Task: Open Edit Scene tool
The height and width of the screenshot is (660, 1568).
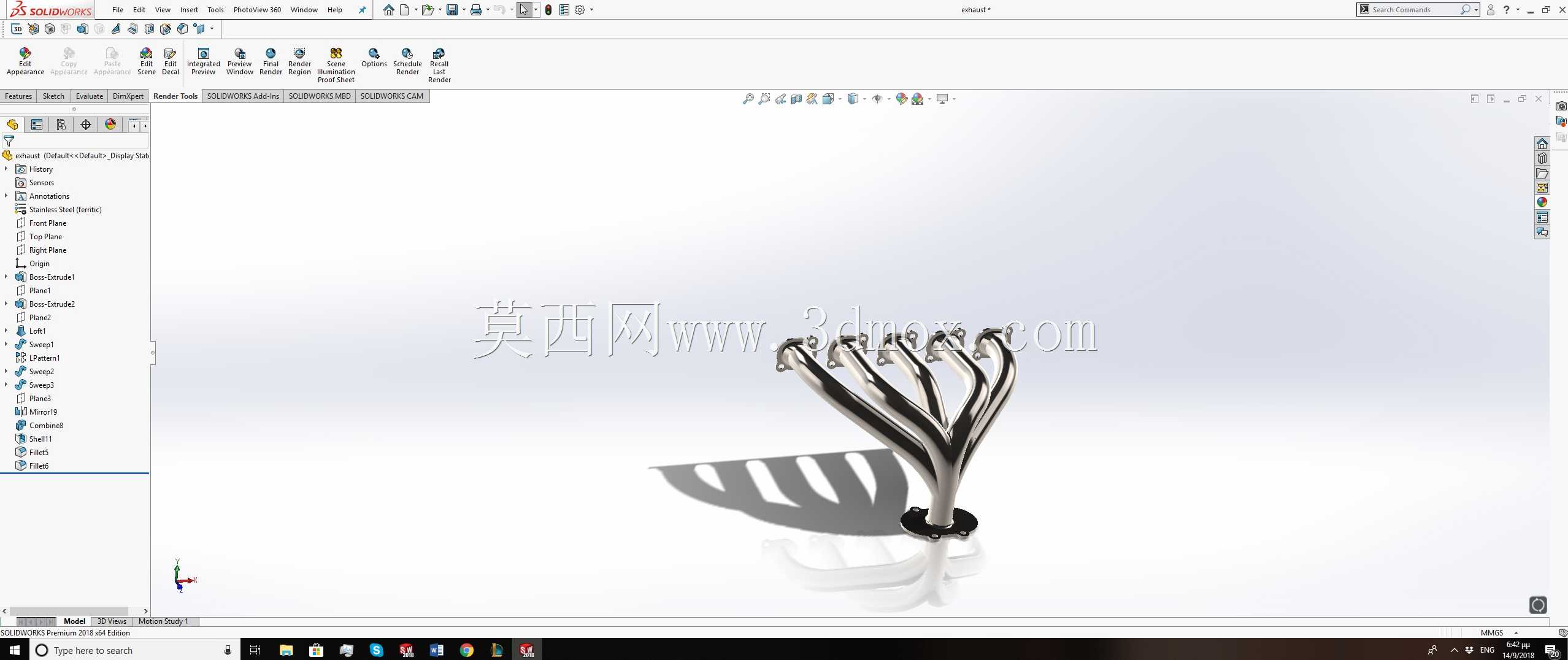Action: tap(146, 61)
